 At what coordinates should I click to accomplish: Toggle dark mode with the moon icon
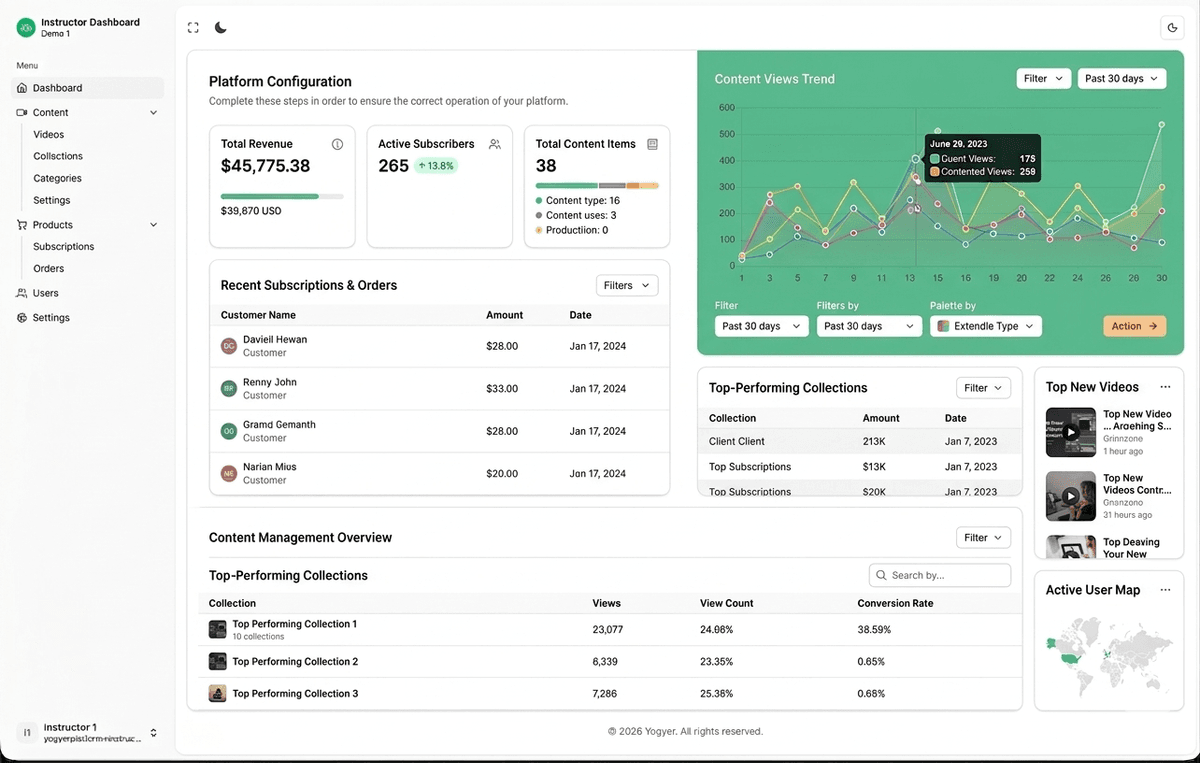click(221, 27)
